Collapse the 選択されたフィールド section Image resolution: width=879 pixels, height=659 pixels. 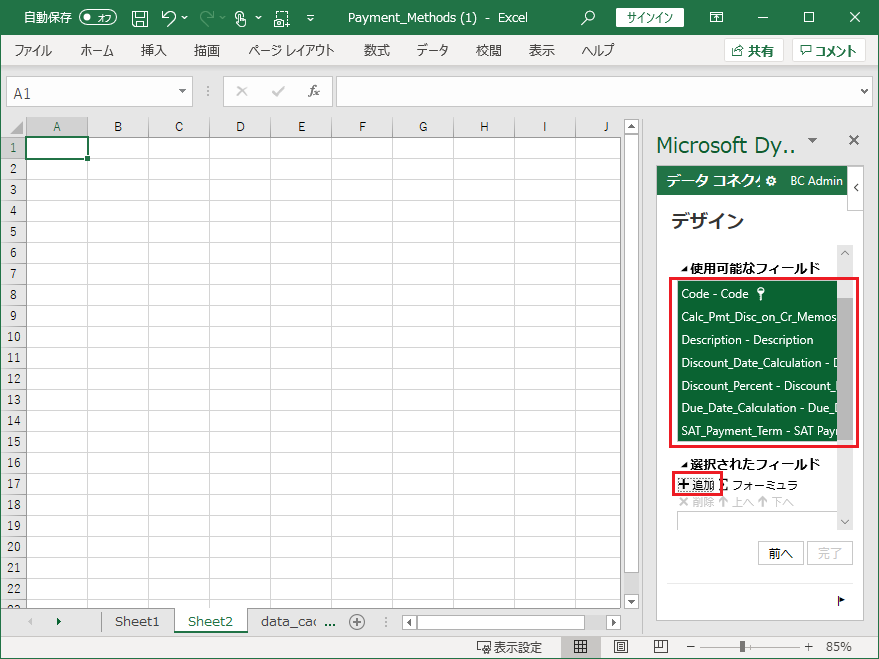pos(684,465)
